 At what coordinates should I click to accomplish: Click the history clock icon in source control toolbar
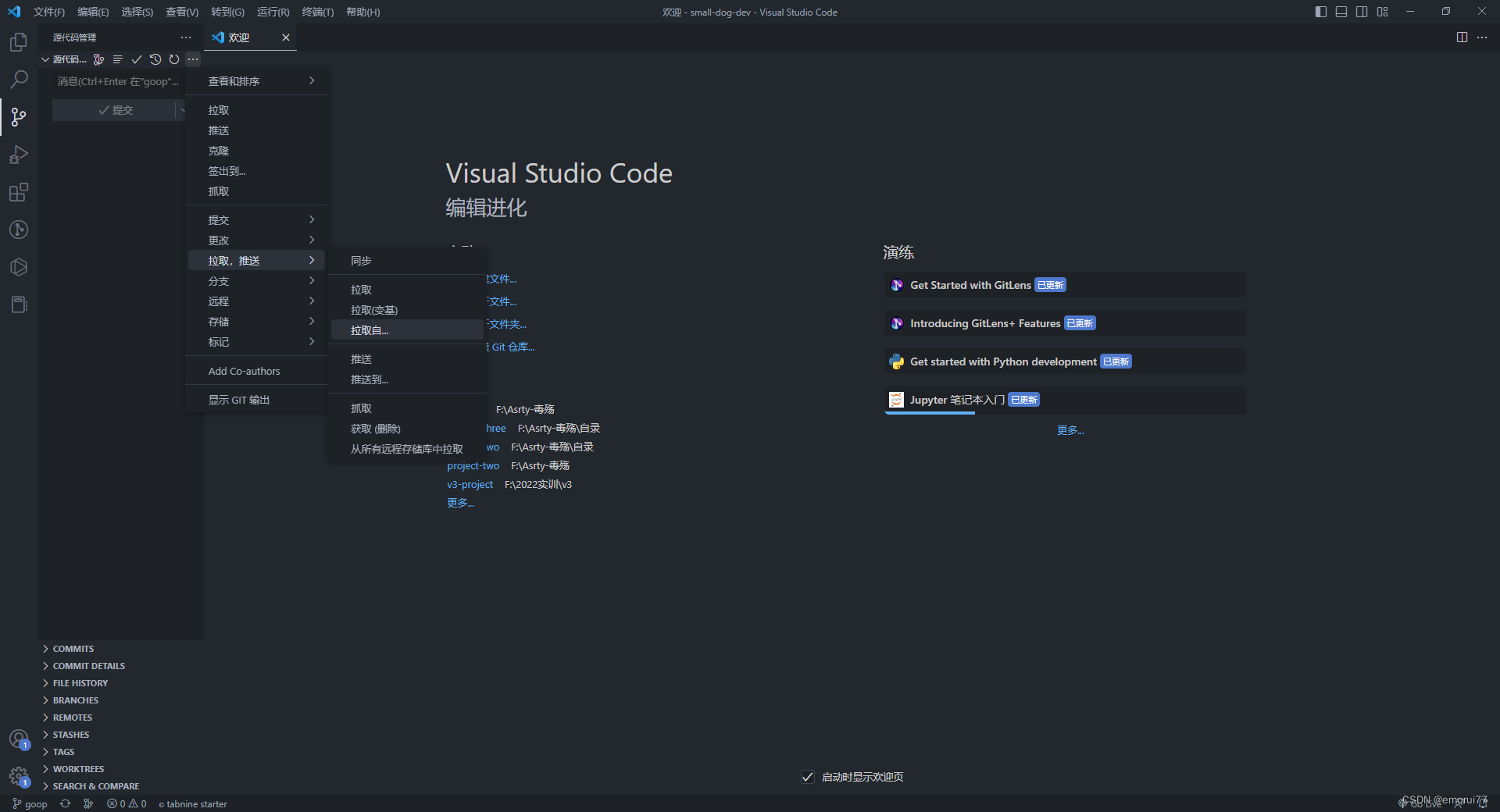click(x=155, y=59)
